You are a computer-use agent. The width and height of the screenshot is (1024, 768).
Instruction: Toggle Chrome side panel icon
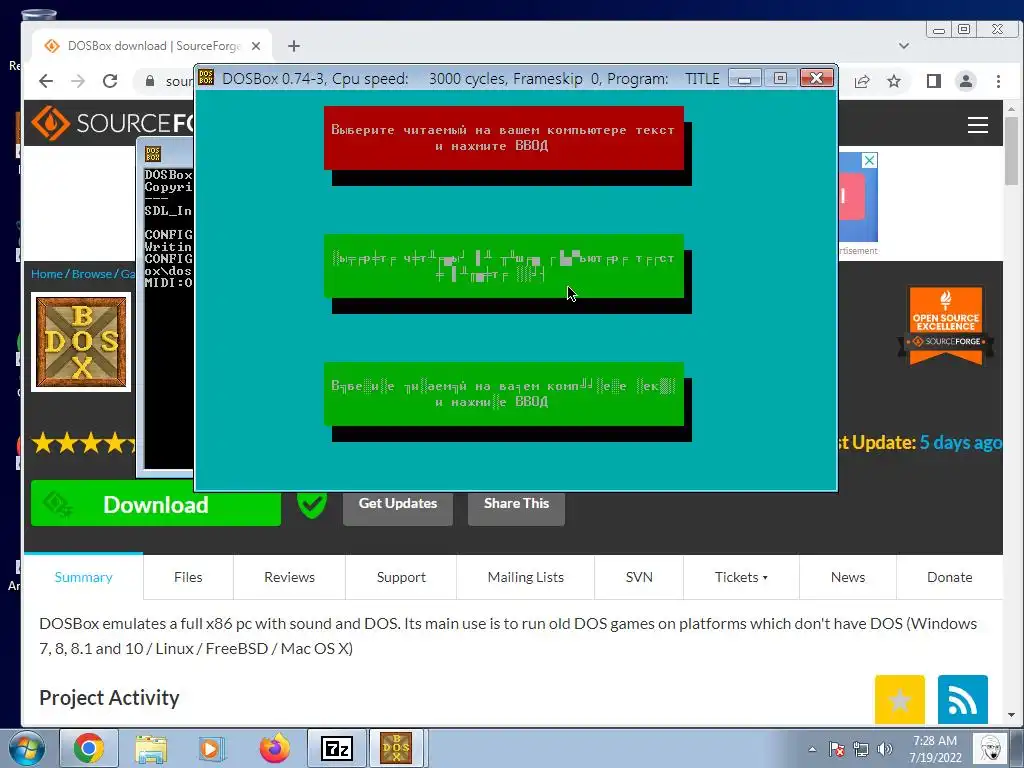933,81
